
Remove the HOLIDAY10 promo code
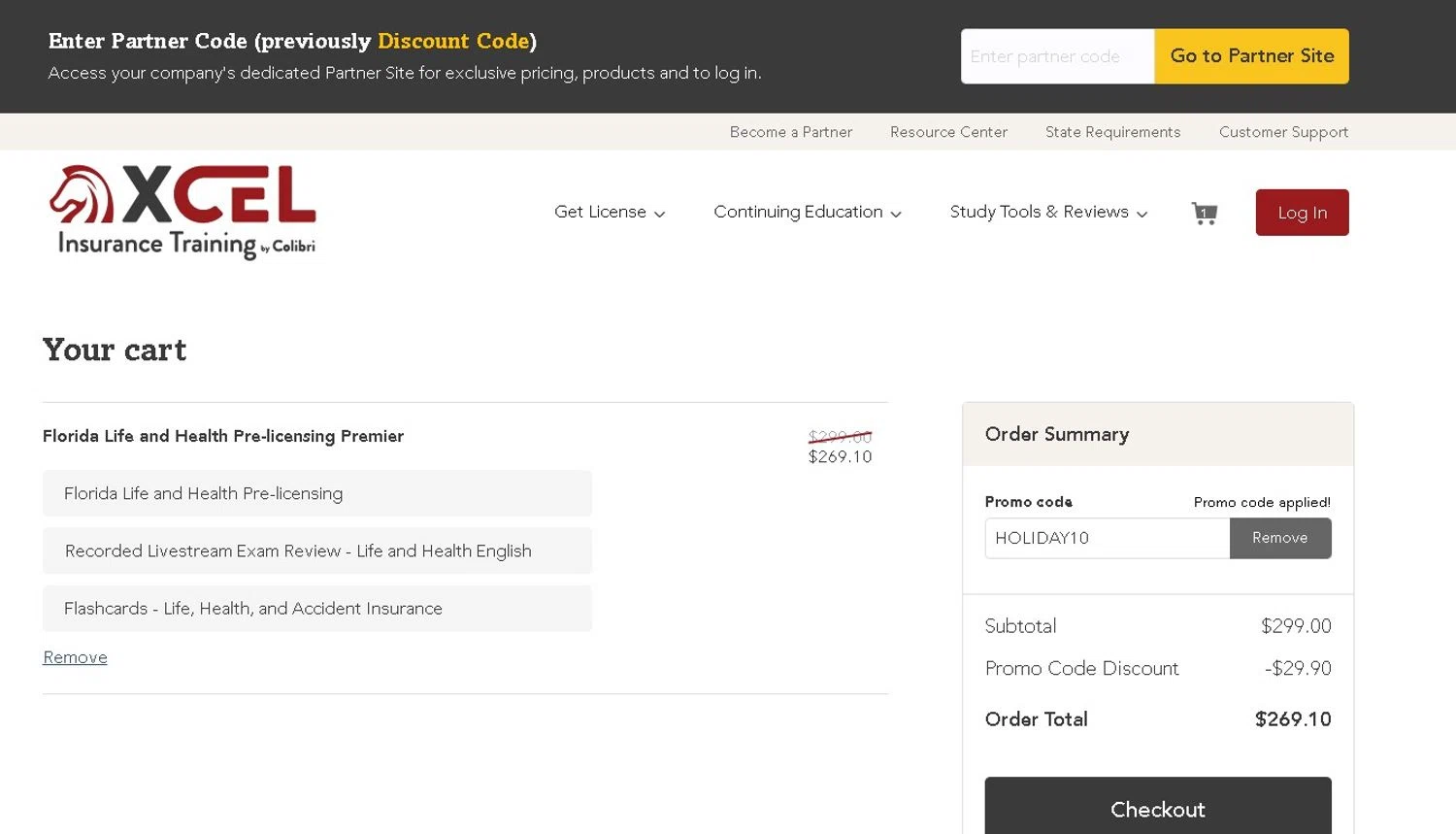pos(1279,538)
